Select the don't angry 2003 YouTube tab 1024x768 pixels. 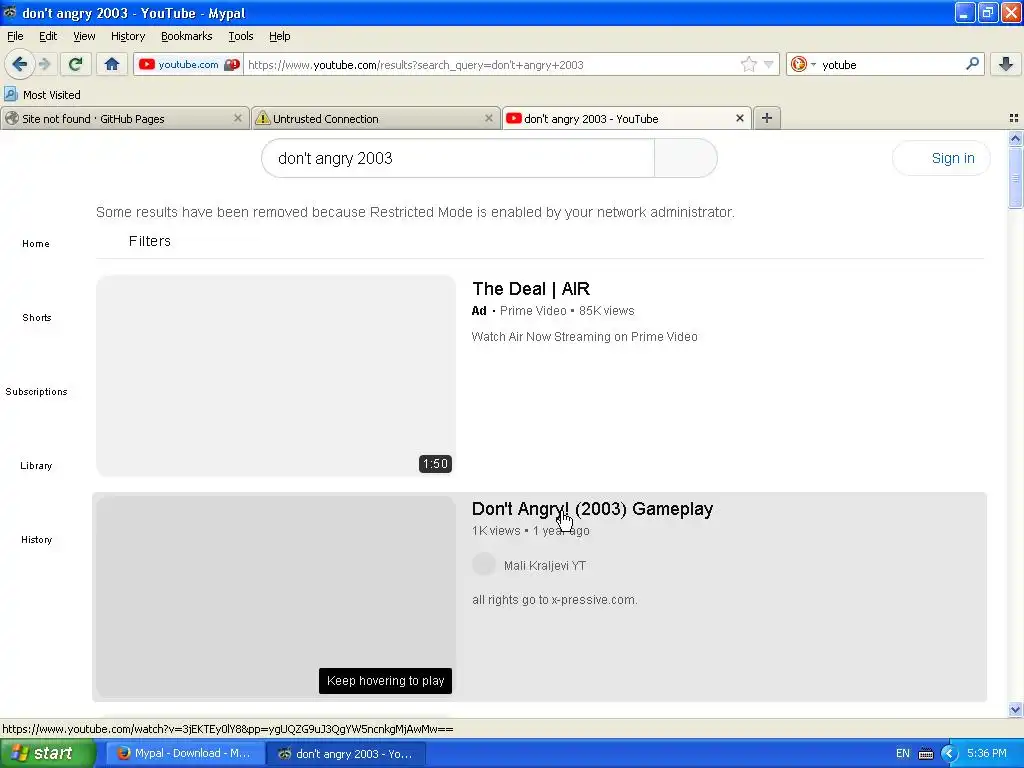tap(626, 119)
